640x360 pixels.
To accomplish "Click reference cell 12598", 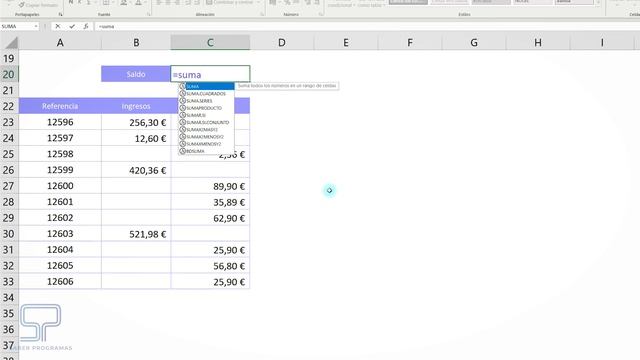I will point(60,154).
